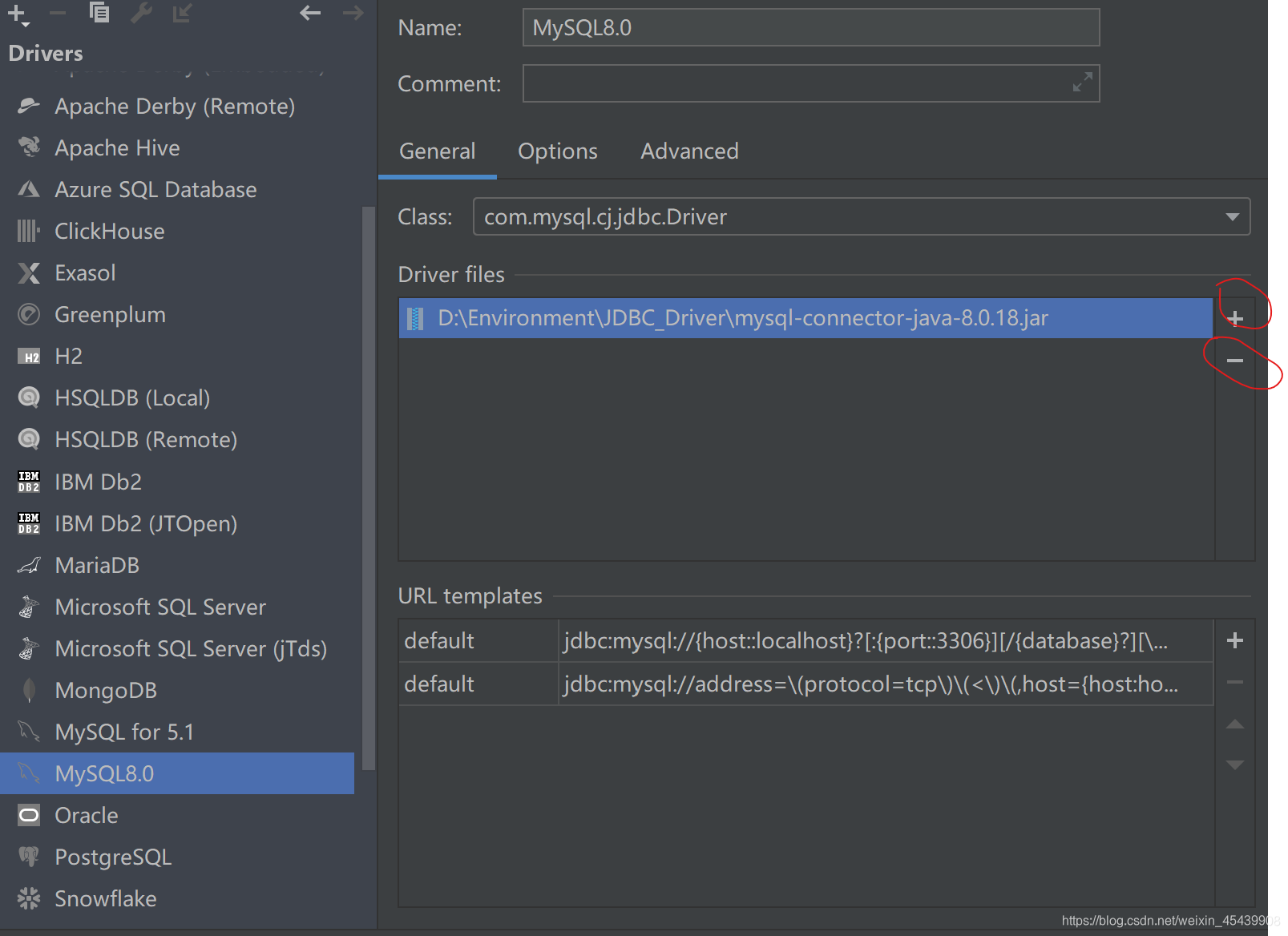Viewport: 1288px width, 936px height.
Task: Select the MariaDB driver
Action: click(177, 565)
